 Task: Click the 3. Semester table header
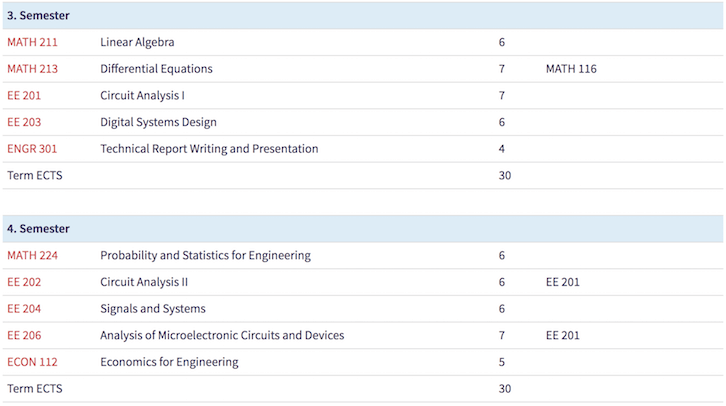38,16
